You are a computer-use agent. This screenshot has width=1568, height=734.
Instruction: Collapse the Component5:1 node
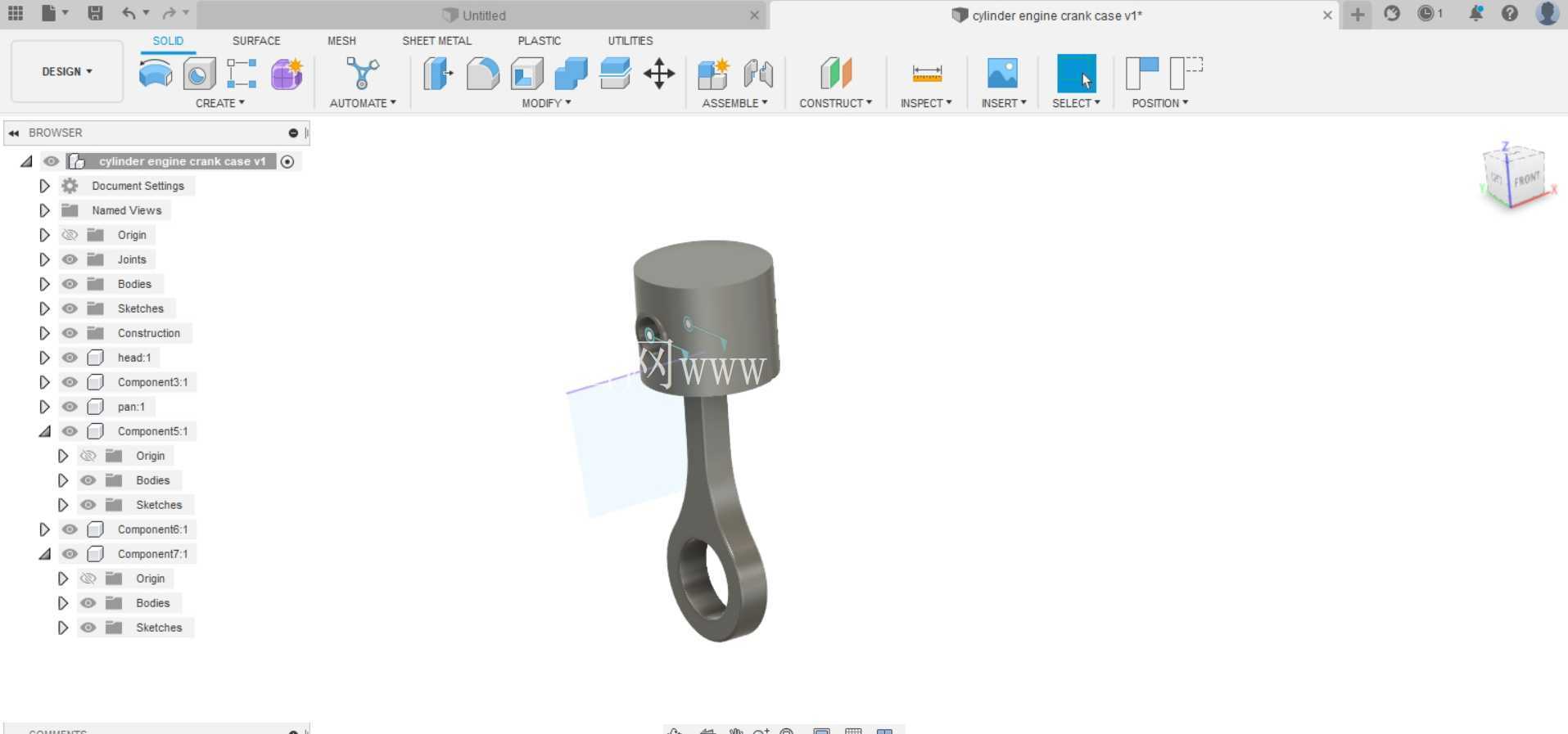pos(44,431)
